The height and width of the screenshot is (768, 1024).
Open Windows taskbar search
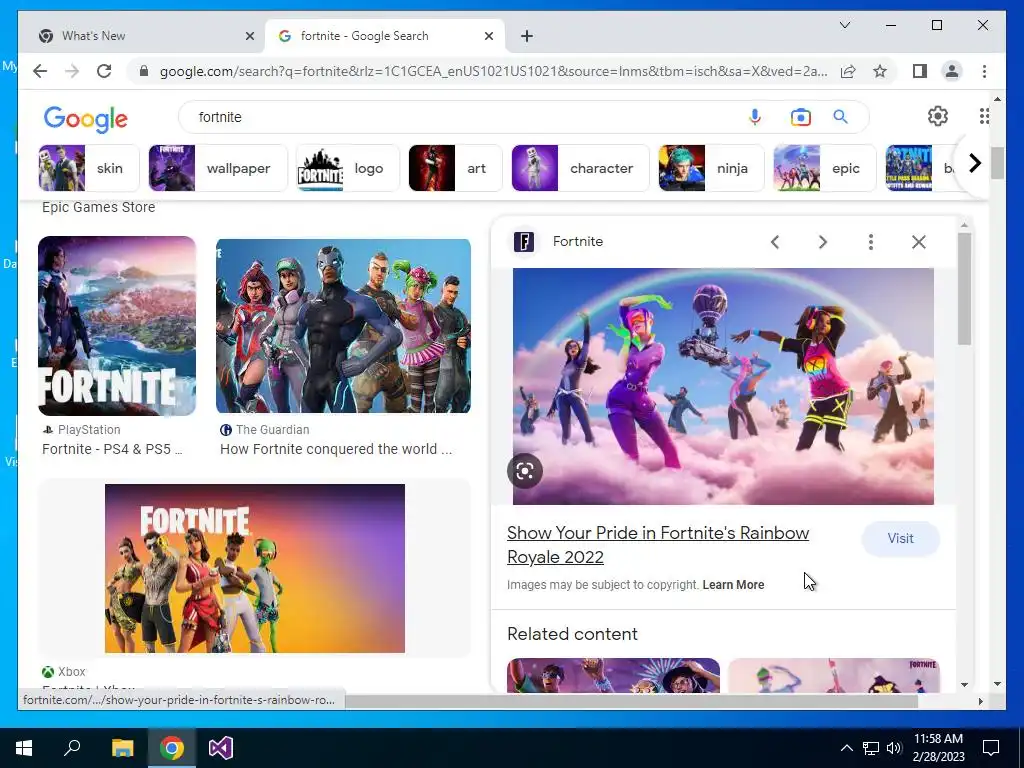pos(72,748)
